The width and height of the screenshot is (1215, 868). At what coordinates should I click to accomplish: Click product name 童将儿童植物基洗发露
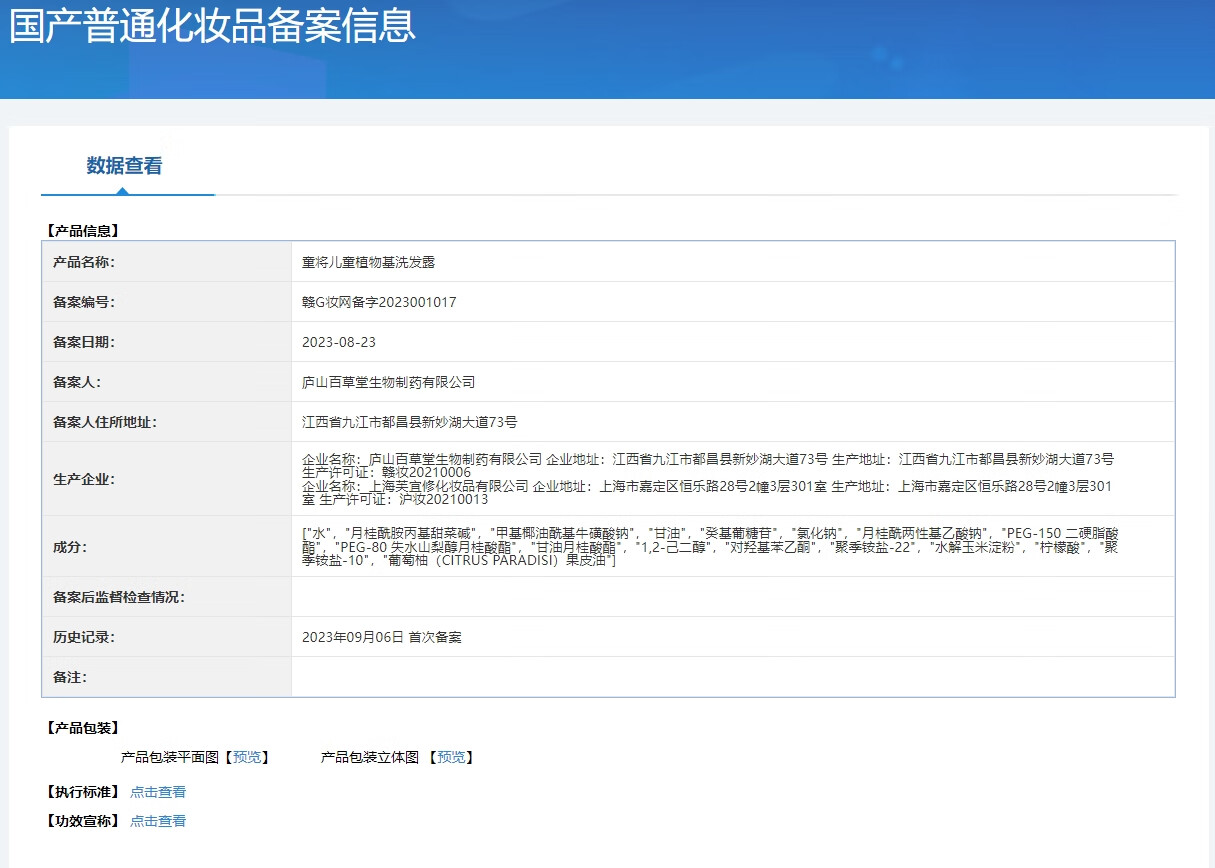(368, 262)
